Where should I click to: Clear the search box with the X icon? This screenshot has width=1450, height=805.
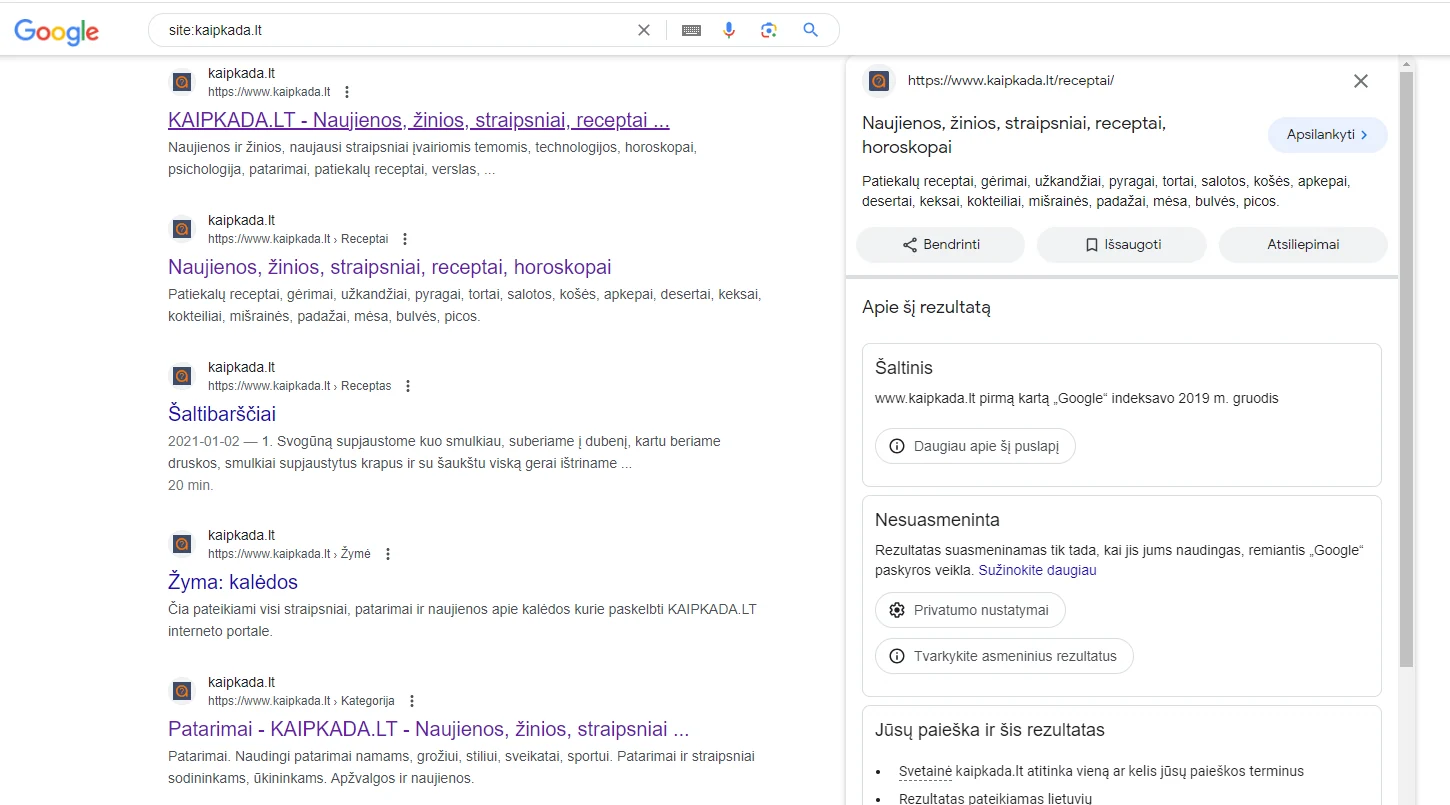[644, 30]
